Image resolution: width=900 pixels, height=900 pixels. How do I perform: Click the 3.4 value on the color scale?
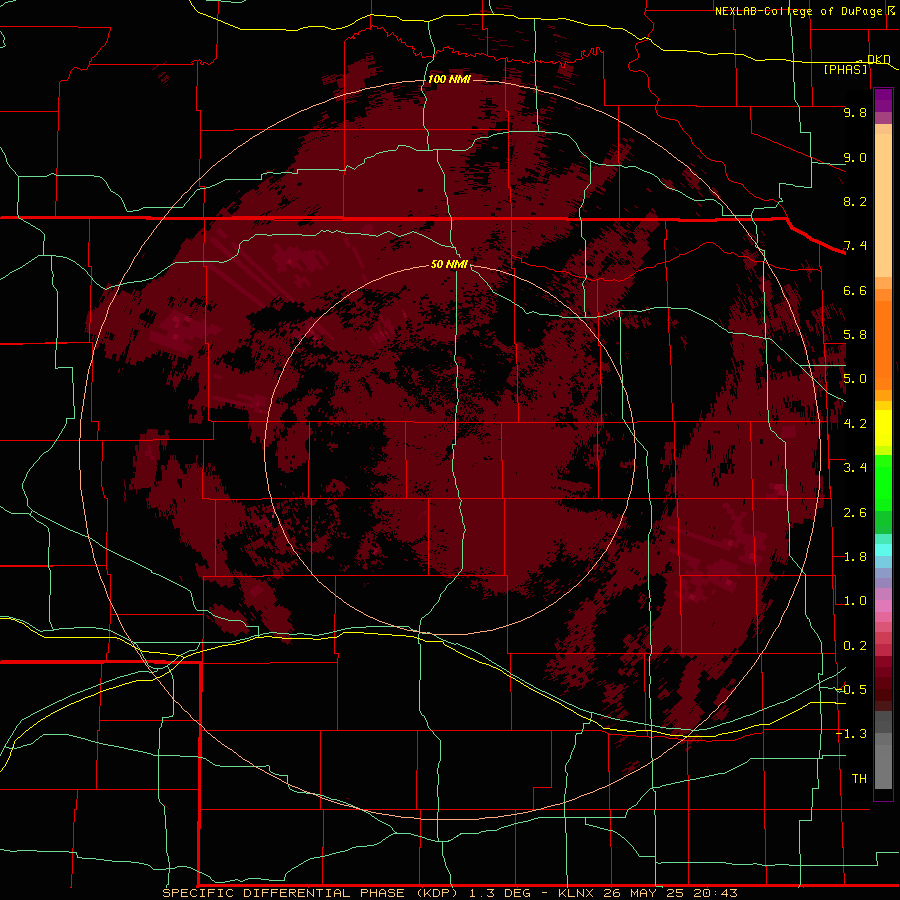click(x=855, y=468)
